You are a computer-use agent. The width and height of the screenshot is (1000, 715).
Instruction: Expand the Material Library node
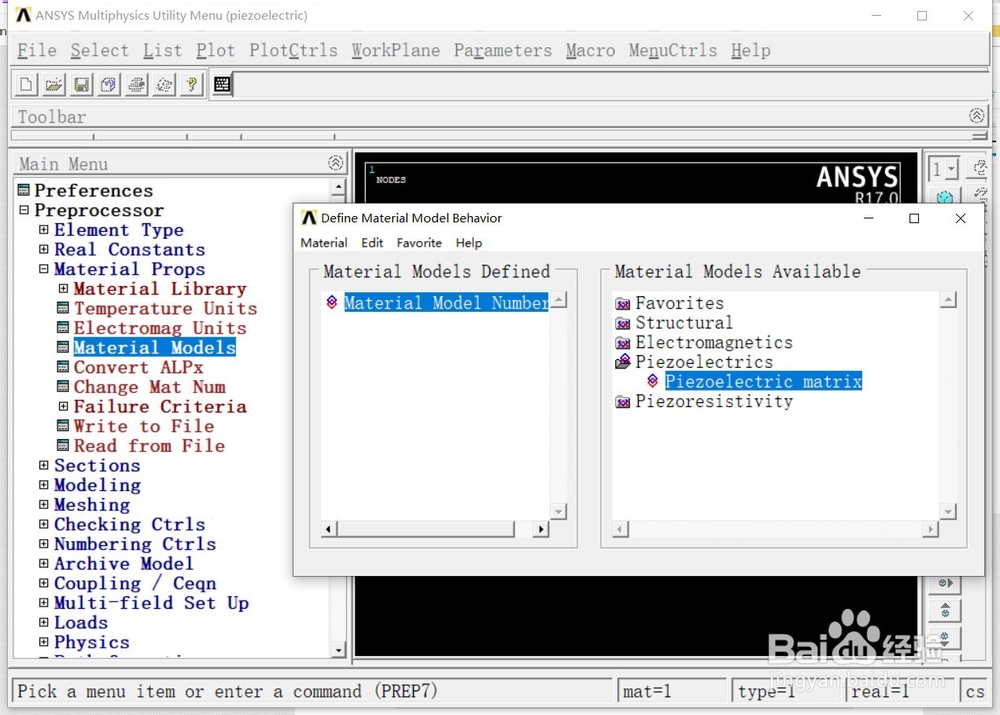(63, 288)
